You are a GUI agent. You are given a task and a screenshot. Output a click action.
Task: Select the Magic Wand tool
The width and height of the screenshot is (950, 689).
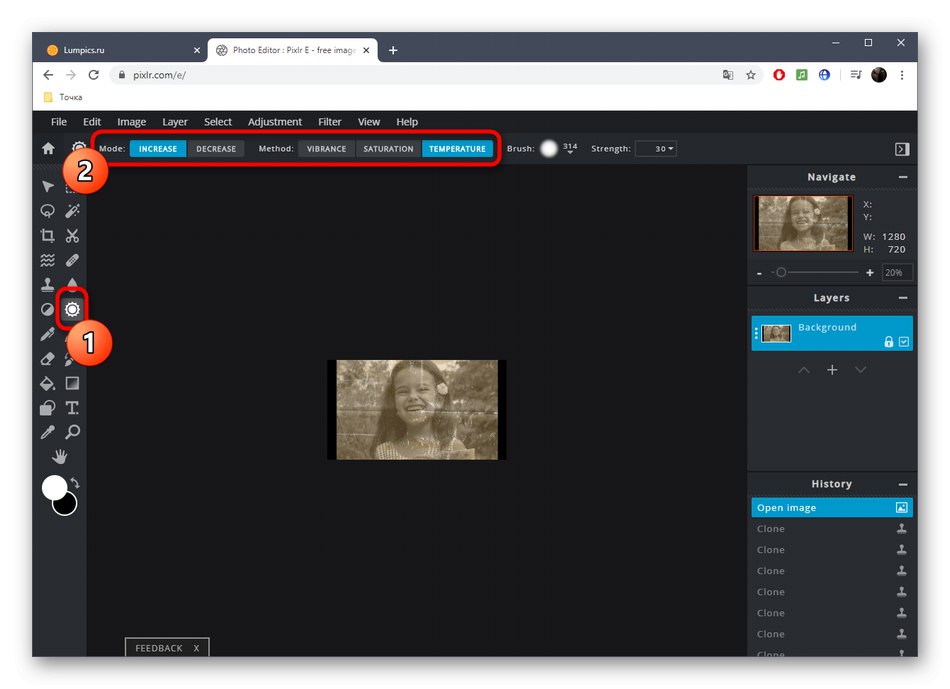[x=72, y=211]
